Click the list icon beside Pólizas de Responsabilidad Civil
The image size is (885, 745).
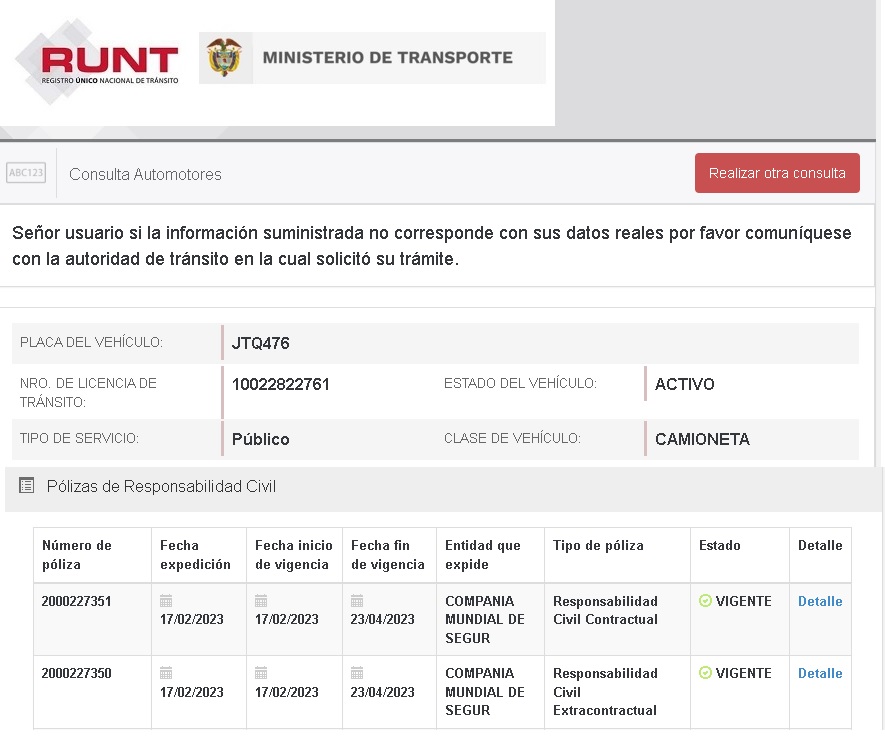pyautogui.click(x=27, y=486)
